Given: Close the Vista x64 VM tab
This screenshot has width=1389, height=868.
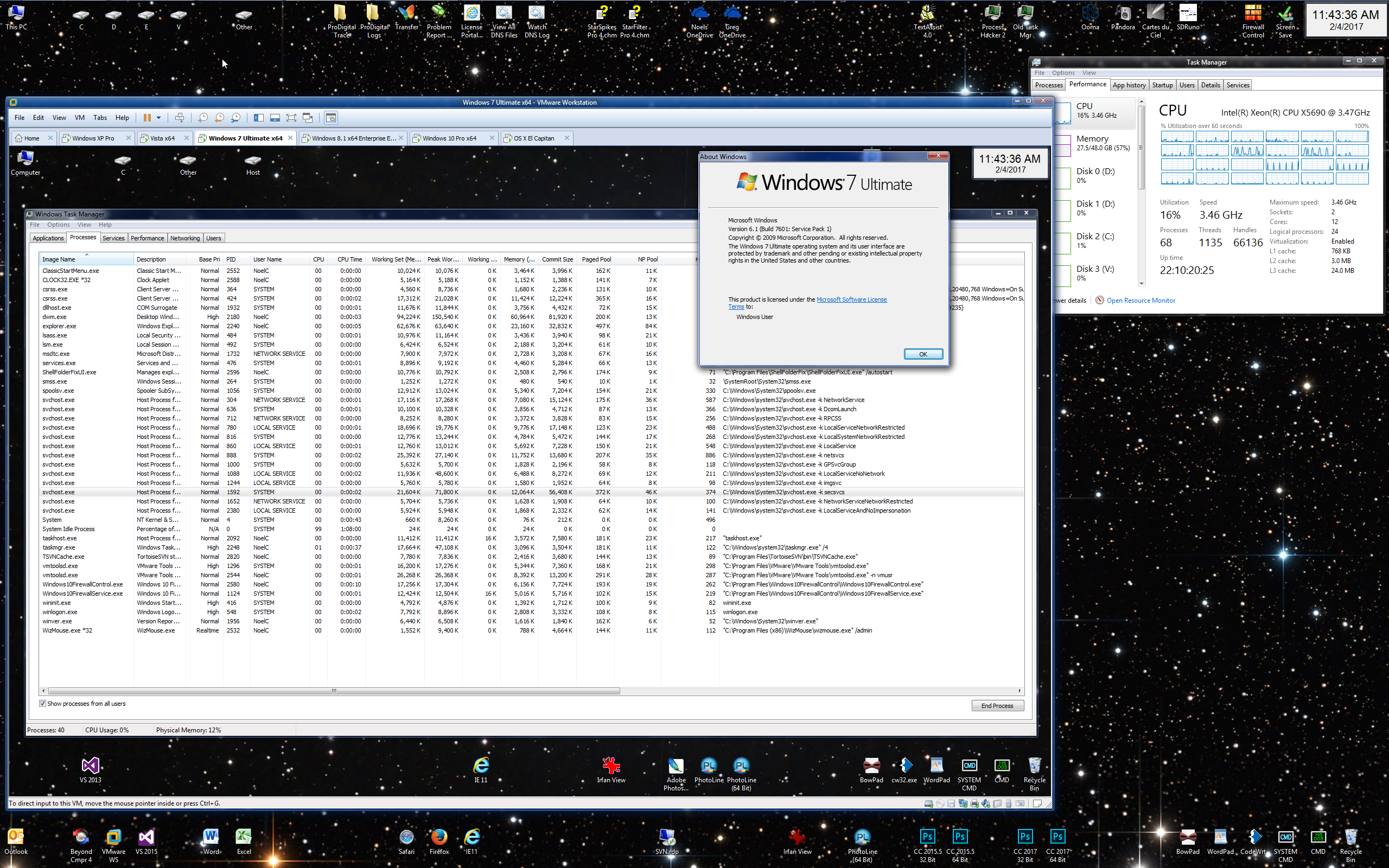Looking at the screenshot, I should [187, 138].
